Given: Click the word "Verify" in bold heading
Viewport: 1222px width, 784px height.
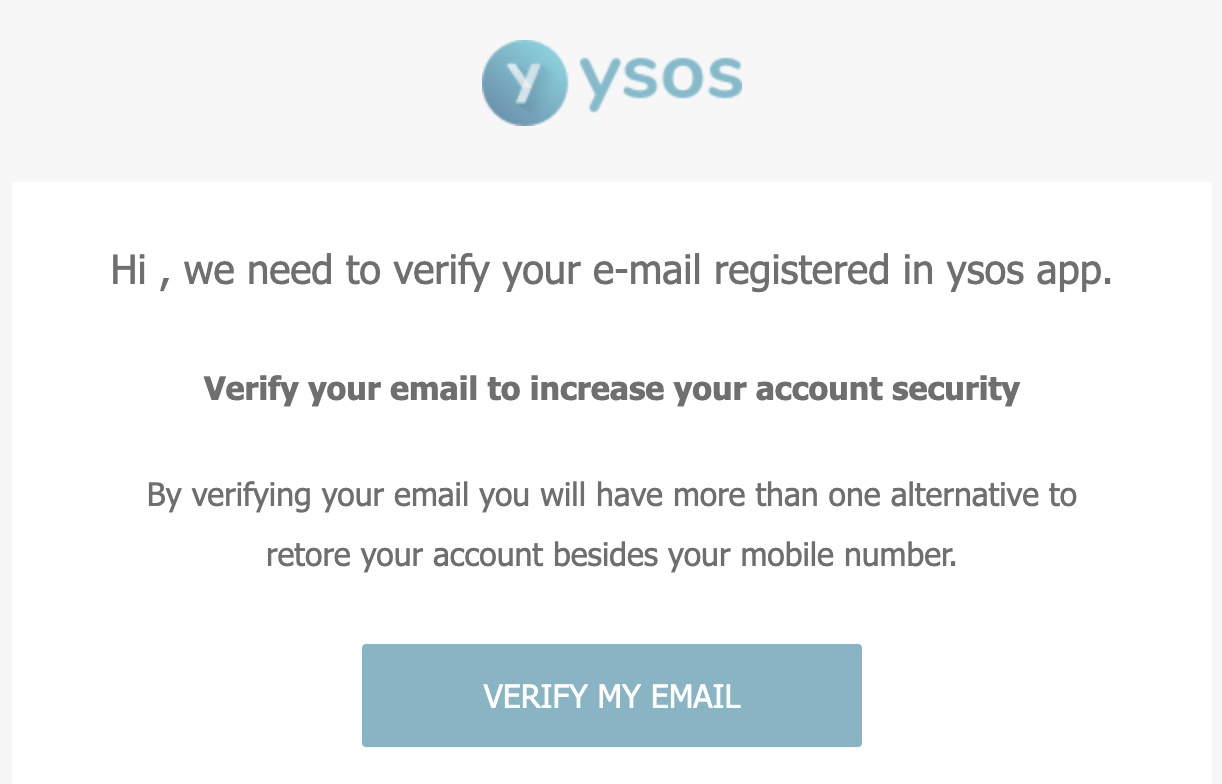Looking at the screenshot, I should click(x=252, y=389).
